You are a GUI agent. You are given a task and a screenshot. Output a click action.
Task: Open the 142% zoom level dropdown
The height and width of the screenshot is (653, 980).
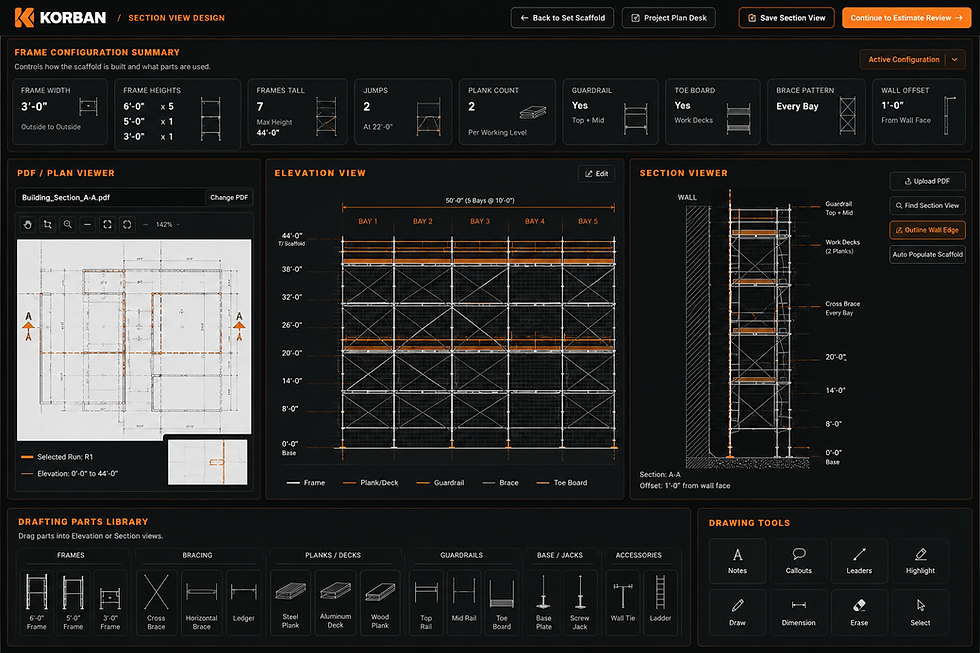tap(164, 224)
